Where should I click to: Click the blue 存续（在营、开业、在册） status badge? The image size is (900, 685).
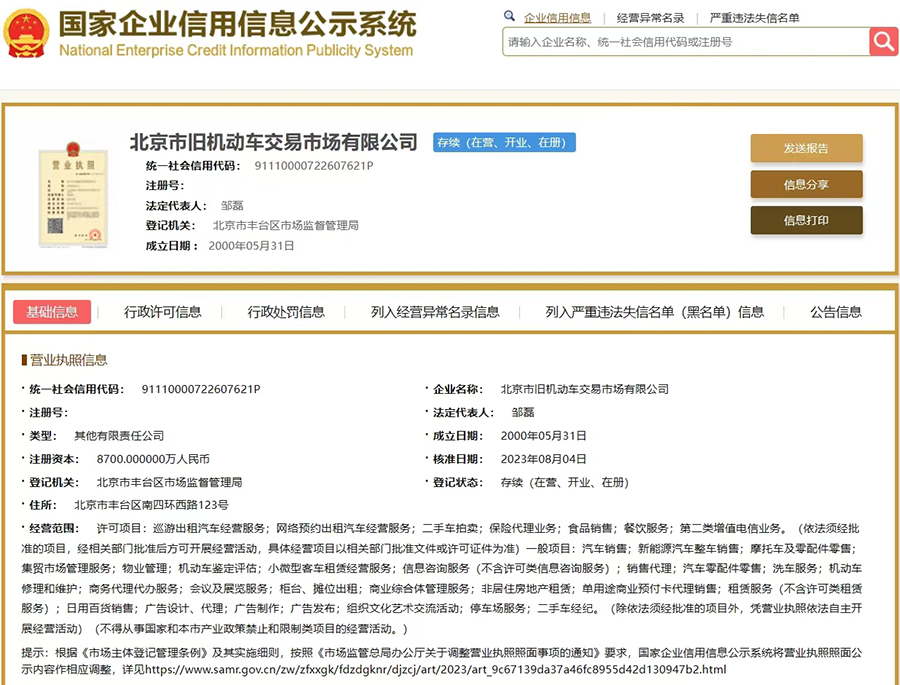point(505,142)
